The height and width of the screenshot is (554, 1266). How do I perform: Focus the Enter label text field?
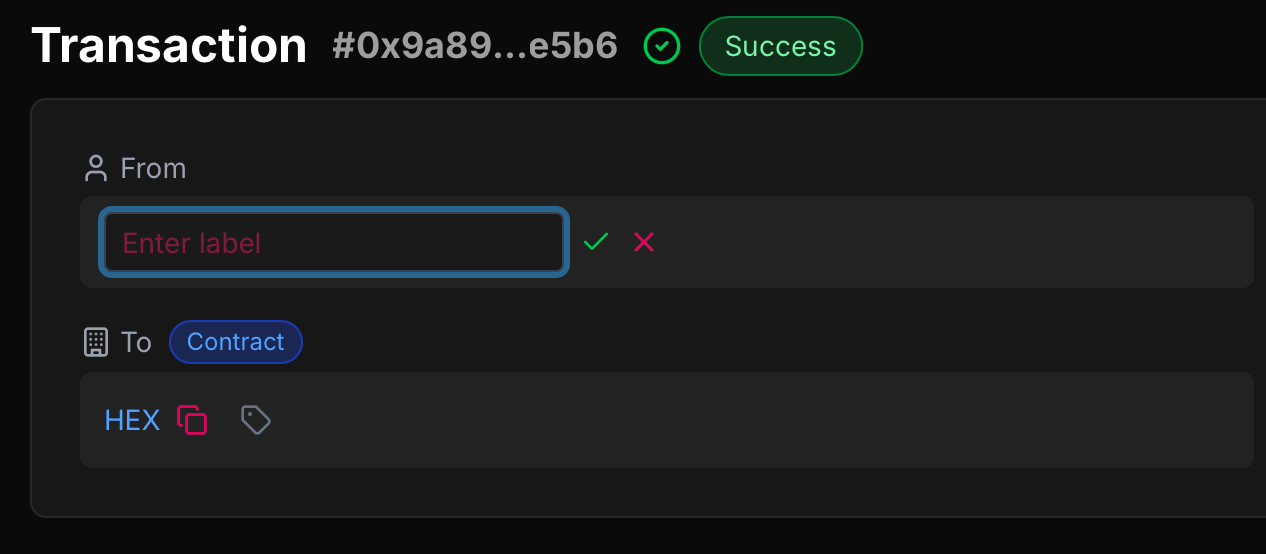[334, 242]
